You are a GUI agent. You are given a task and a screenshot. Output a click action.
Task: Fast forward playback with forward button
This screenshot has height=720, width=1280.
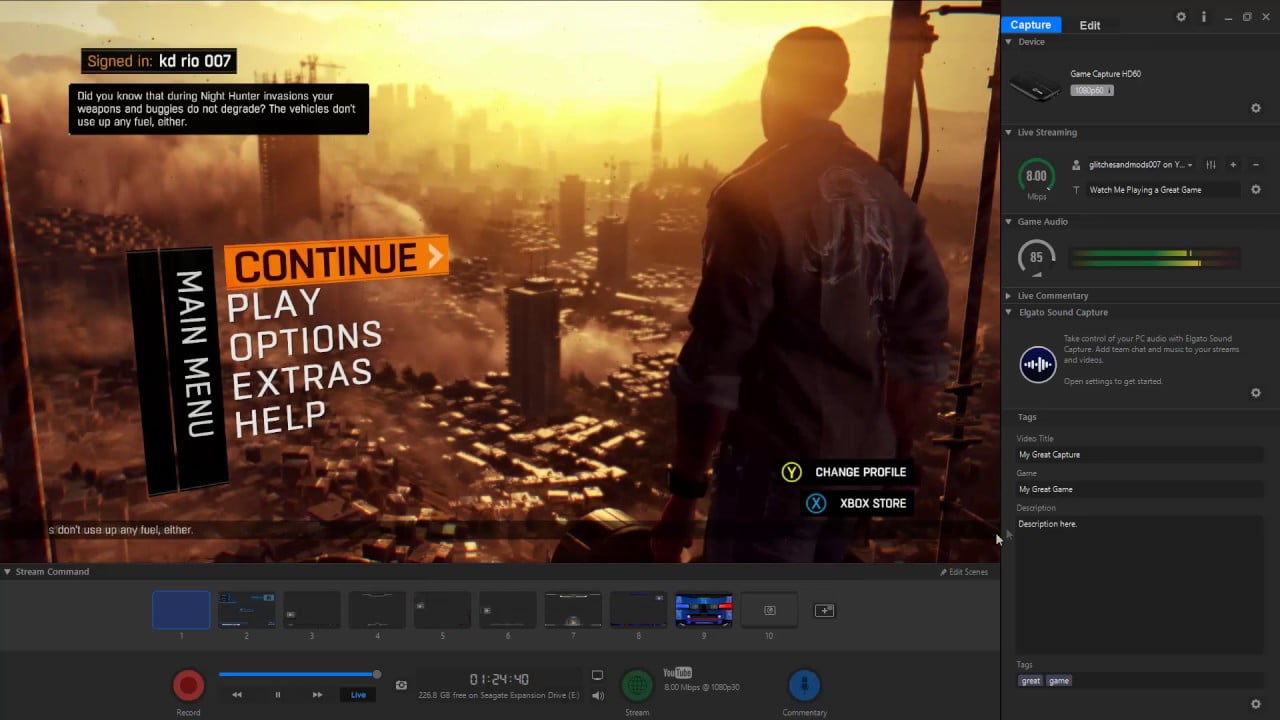[317, 694]
